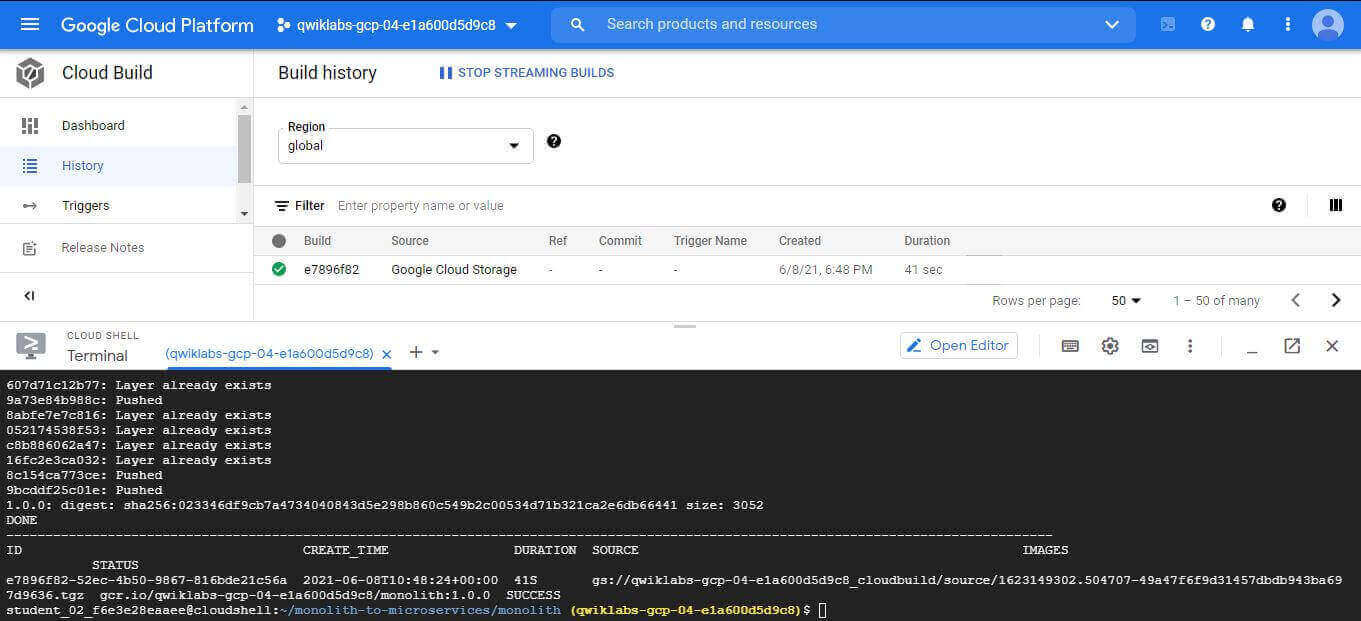Change rows per page 50 dropdown
This screenshot has height=621, width=1361.
tap(1126, 300)
